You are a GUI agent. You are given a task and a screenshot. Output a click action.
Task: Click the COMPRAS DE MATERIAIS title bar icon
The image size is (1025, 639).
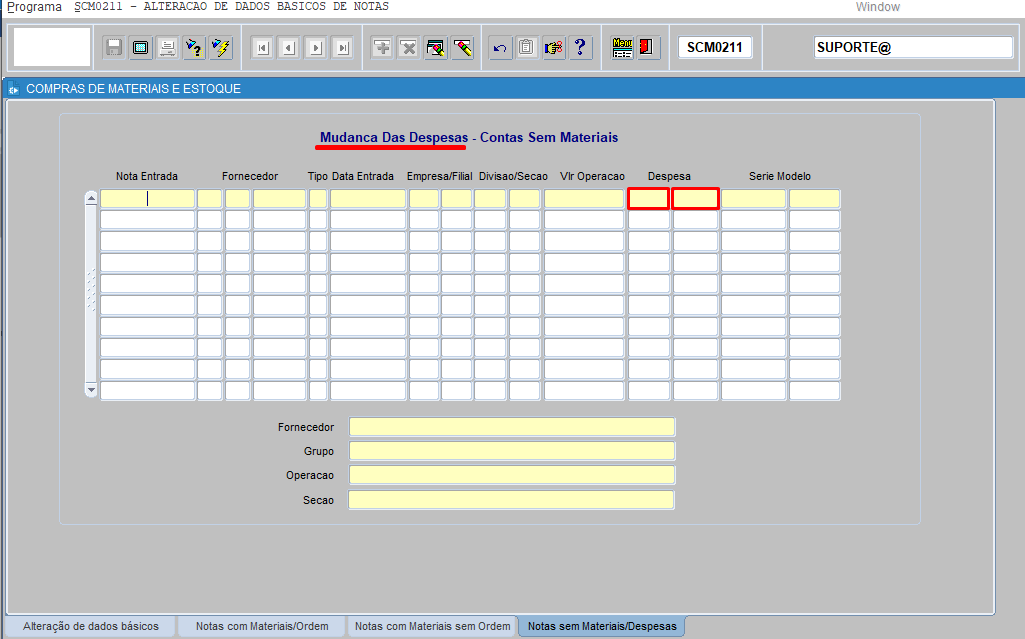pos(14,89)
